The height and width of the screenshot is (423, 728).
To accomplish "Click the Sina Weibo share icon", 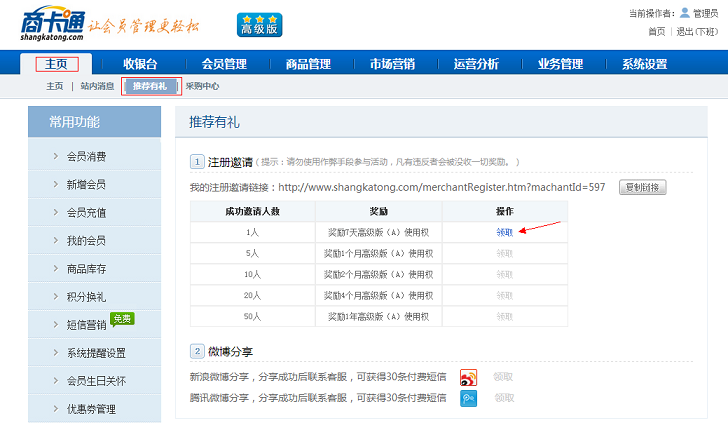I will click(468, 377).
